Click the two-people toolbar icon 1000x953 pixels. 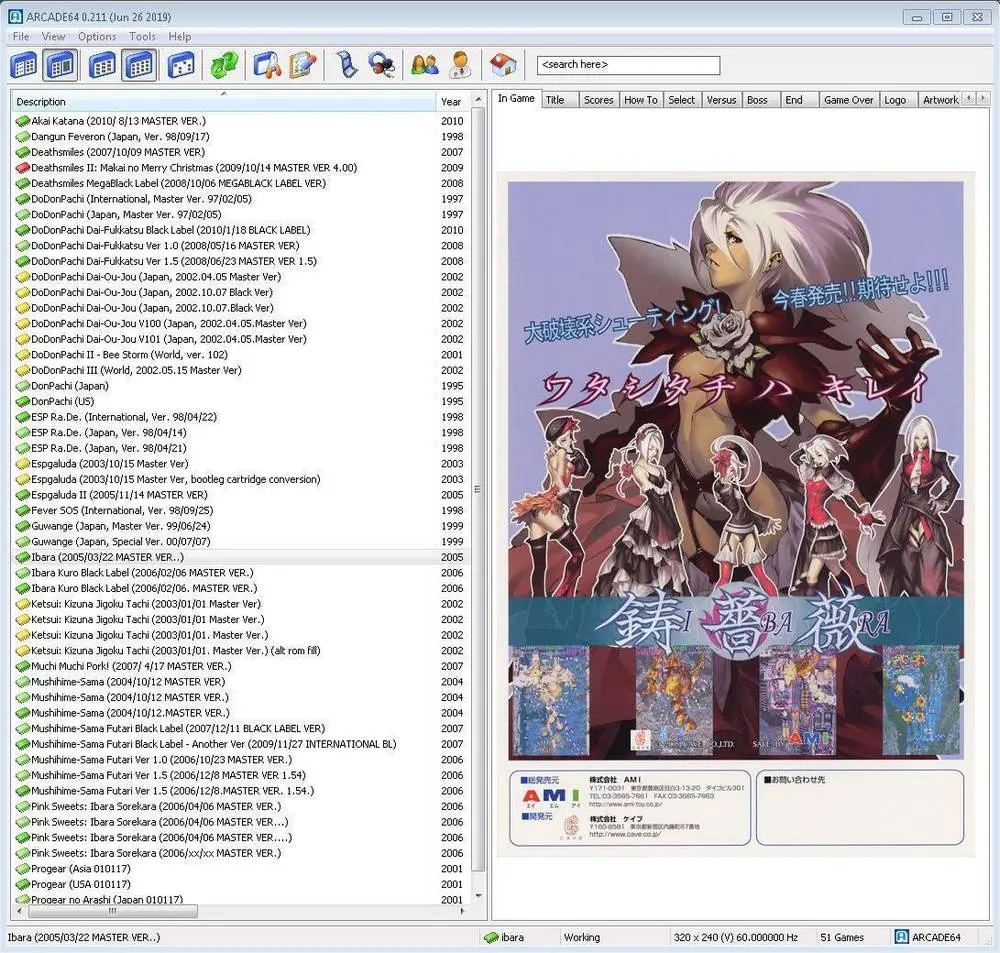click(425, 65)
